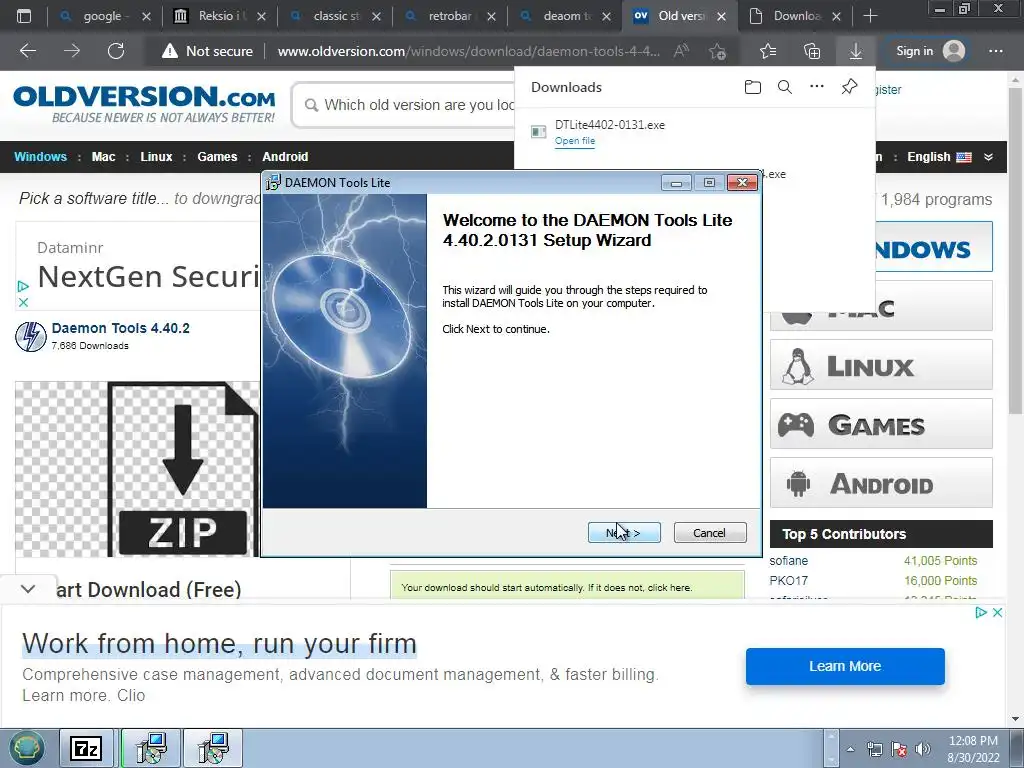1024x768 pixels.
Task: Switch to the retrobar tab
Action: coord(450,16)
